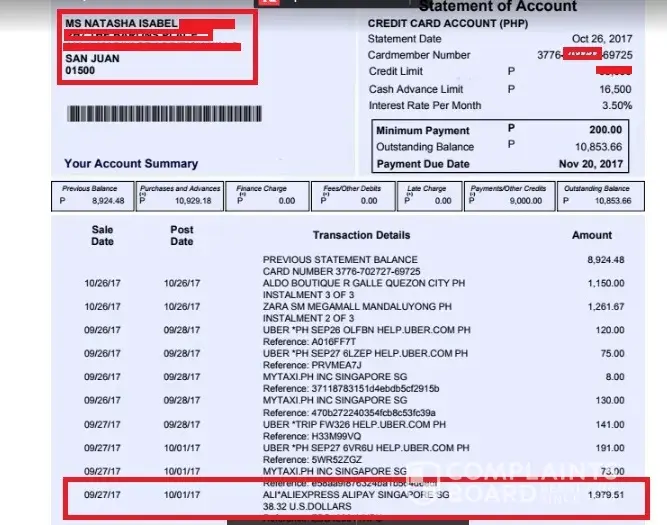Click the red logo icon at top
The width and height of the screenshot is (667, 525).
pos(269,2)
